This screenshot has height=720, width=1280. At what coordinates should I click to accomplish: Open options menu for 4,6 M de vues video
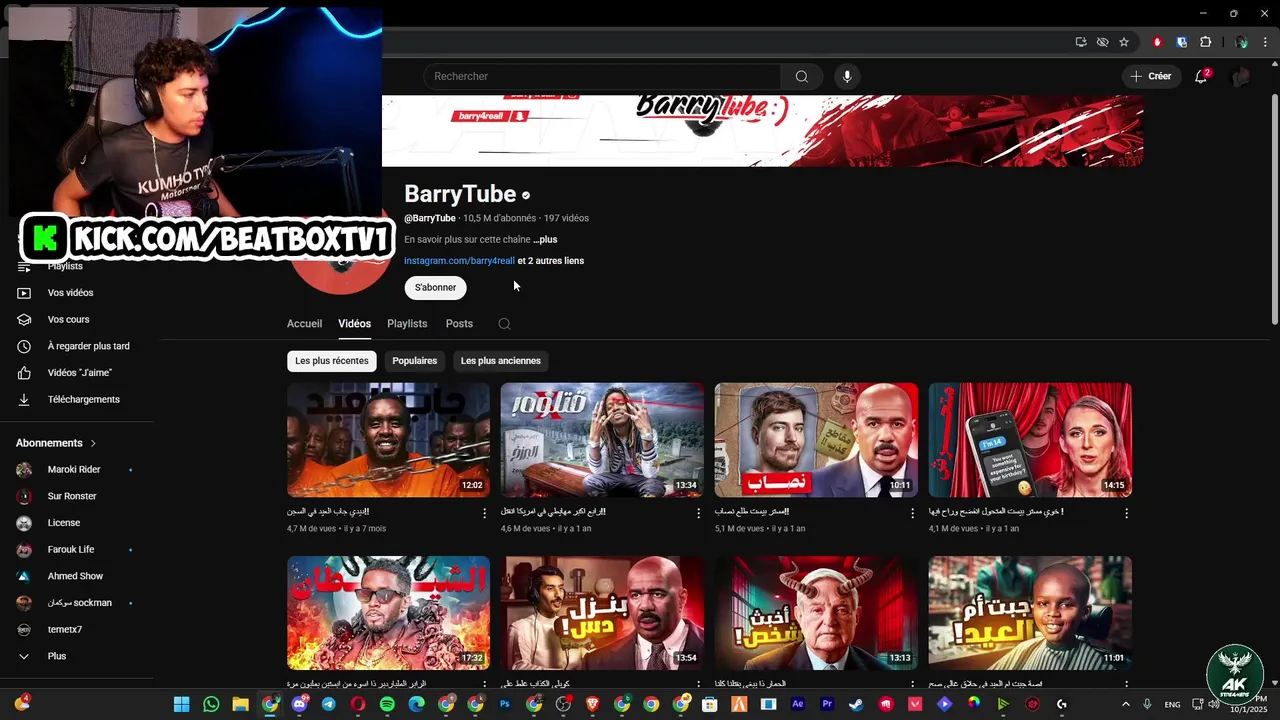coord(699,513)
